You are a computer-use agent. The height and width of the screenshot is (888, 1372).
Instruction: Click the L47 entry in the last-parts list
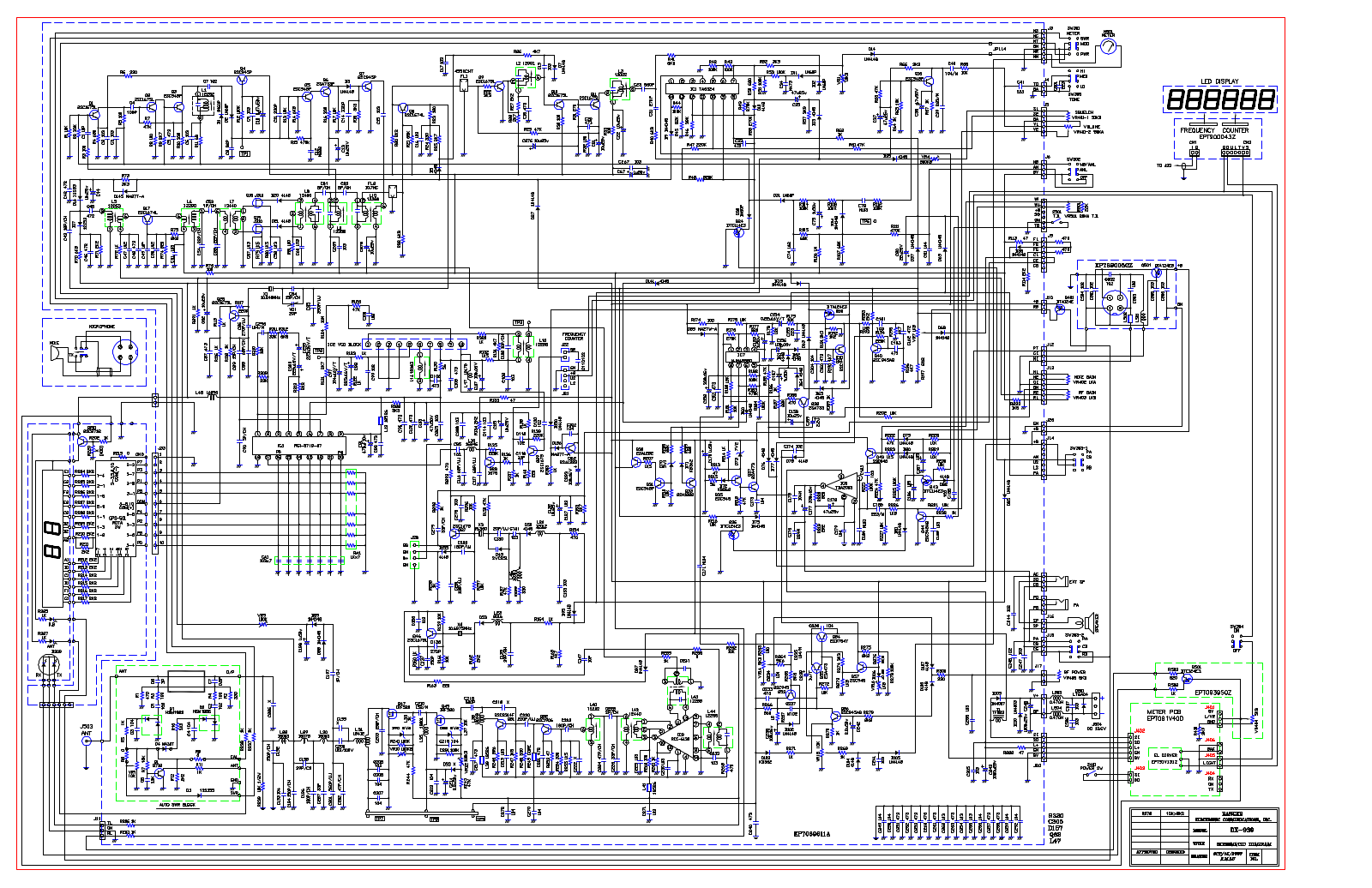[1054, 842]
